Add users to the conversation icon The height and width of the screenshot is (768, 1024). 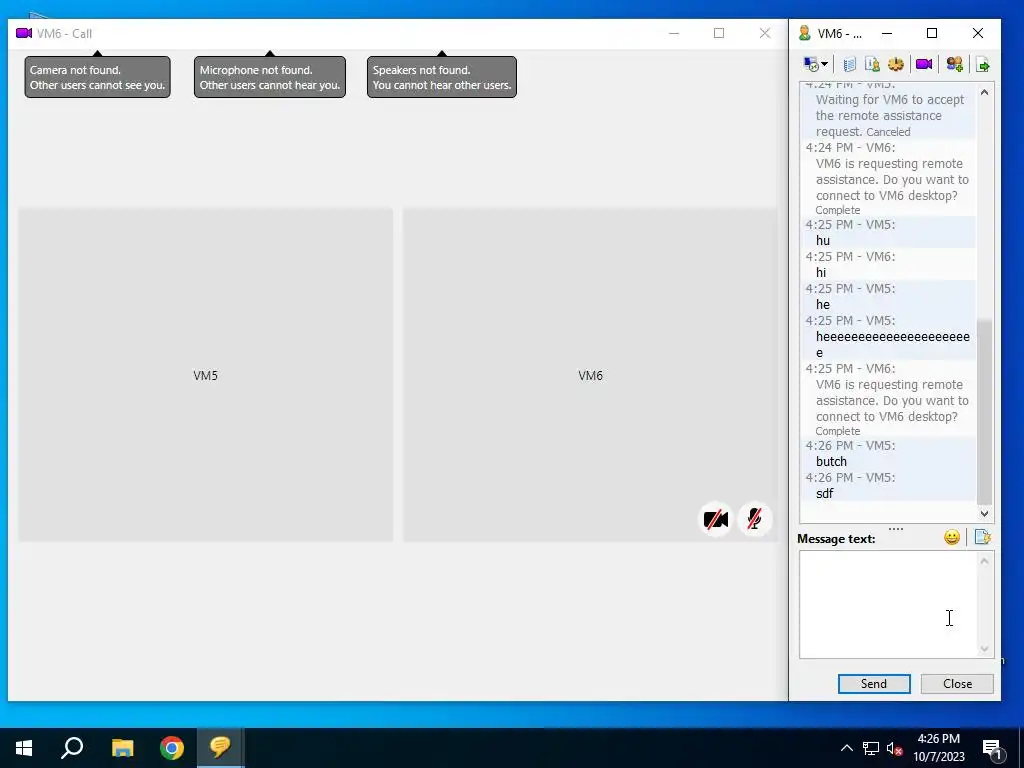tap(954, 64)
